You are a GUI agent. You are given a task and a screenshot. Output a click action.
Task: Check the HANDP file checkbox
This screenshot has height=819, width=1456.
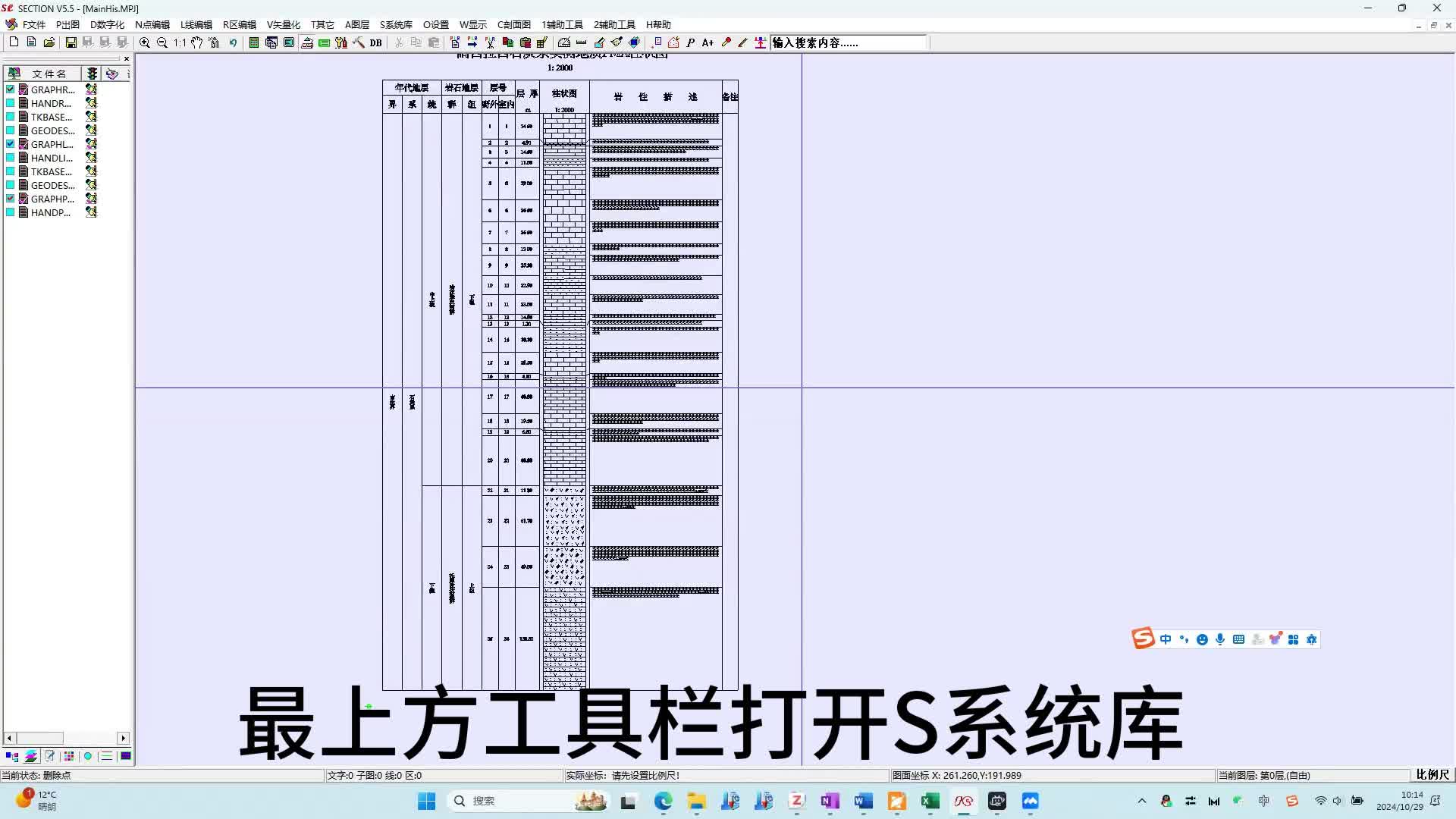[11, 212]
